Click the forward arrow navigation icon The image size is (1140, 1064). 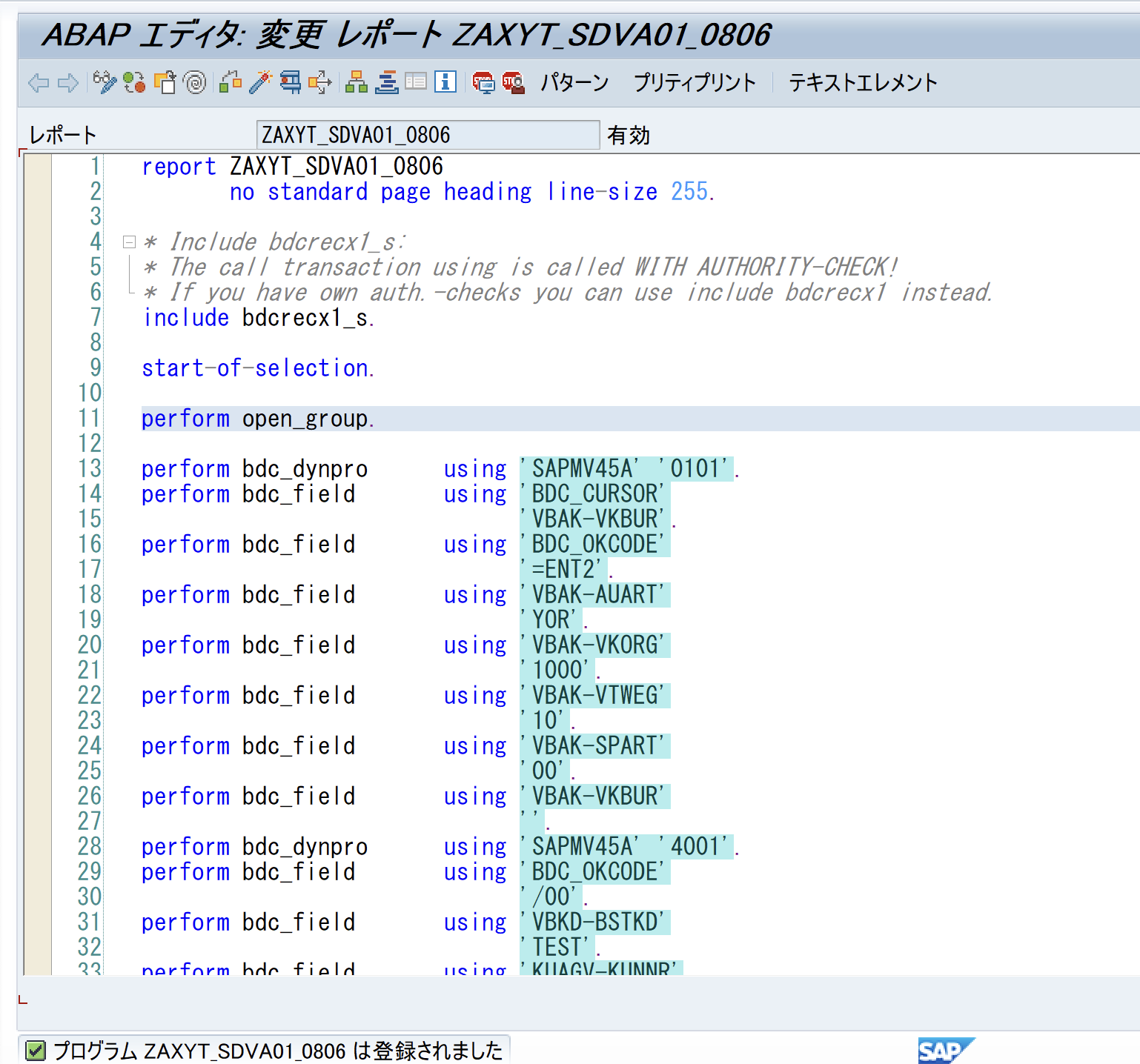click(68, 83)
